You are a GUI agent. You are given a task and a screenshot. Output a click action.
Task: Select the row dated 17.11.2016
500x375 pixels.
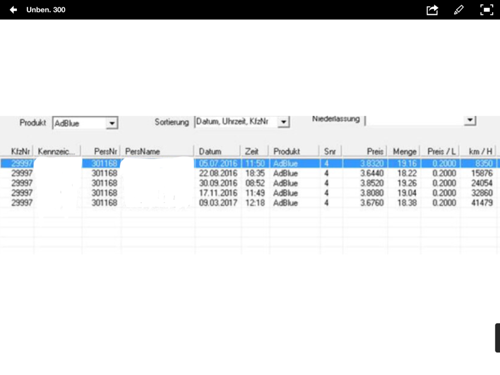[x=249, y=193]
